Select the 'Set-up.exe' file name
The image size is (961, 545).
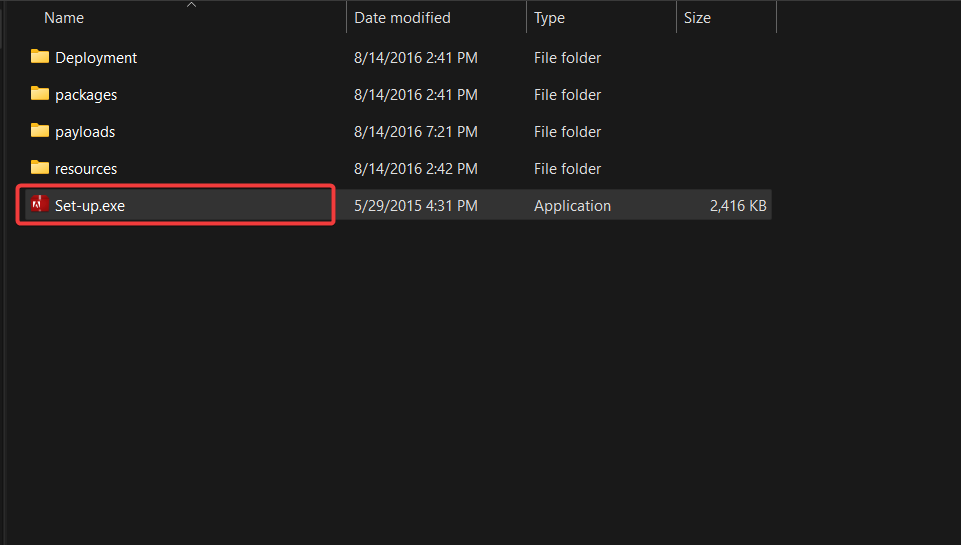(90, 206)
